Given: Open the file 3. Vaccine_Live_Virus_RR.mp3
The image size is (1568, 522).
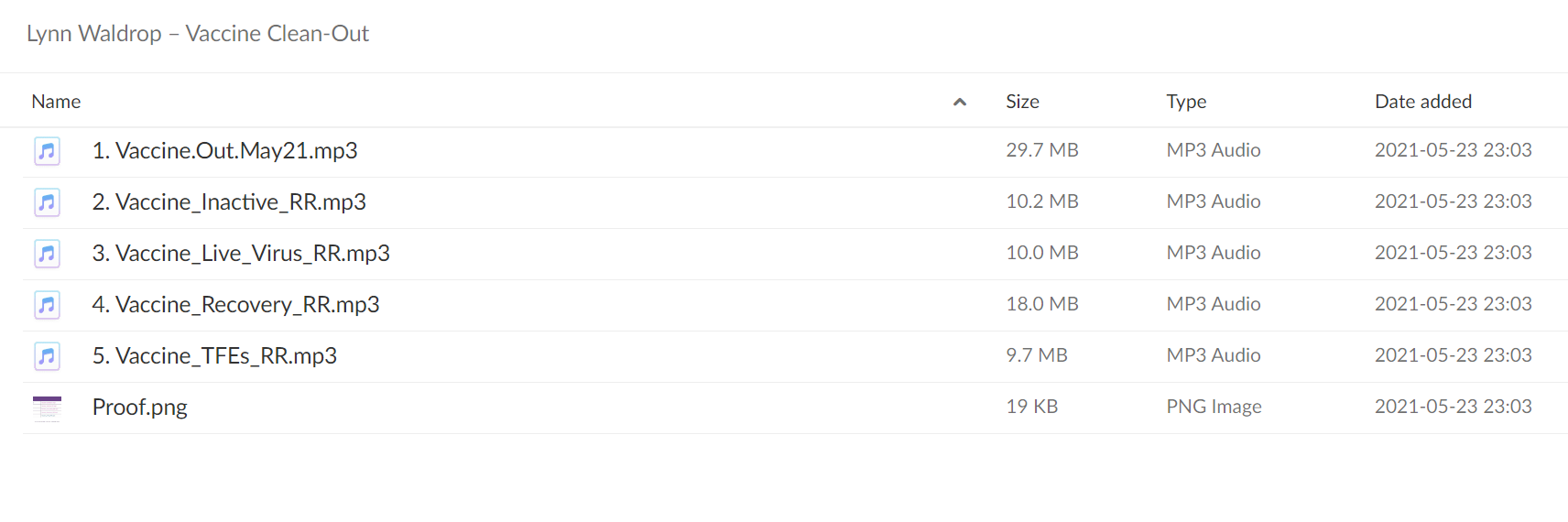Looking at the screenshot, I should point(241,253).
